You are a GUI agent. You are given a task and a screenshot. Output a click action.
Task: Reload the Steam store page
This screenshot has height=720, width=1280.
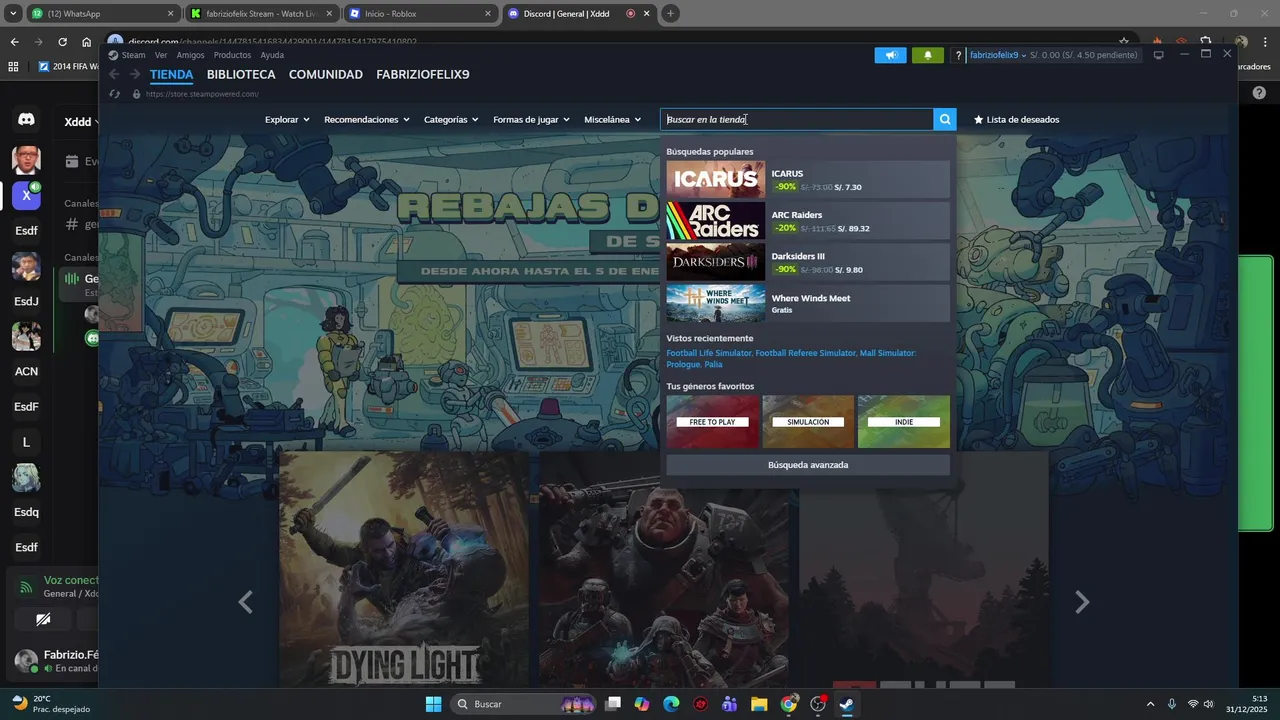115,94
